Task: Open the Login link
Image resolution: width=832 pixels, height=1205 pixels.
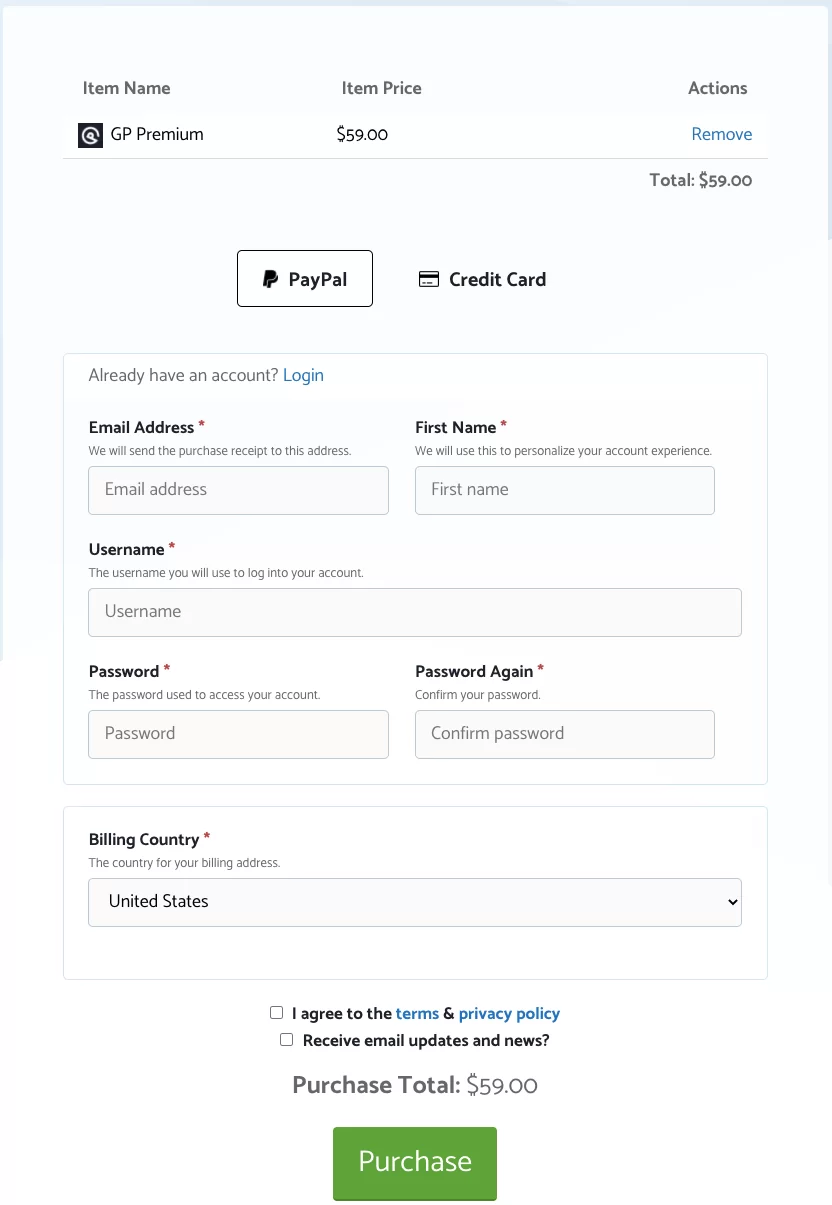Action: click(303, 375)
